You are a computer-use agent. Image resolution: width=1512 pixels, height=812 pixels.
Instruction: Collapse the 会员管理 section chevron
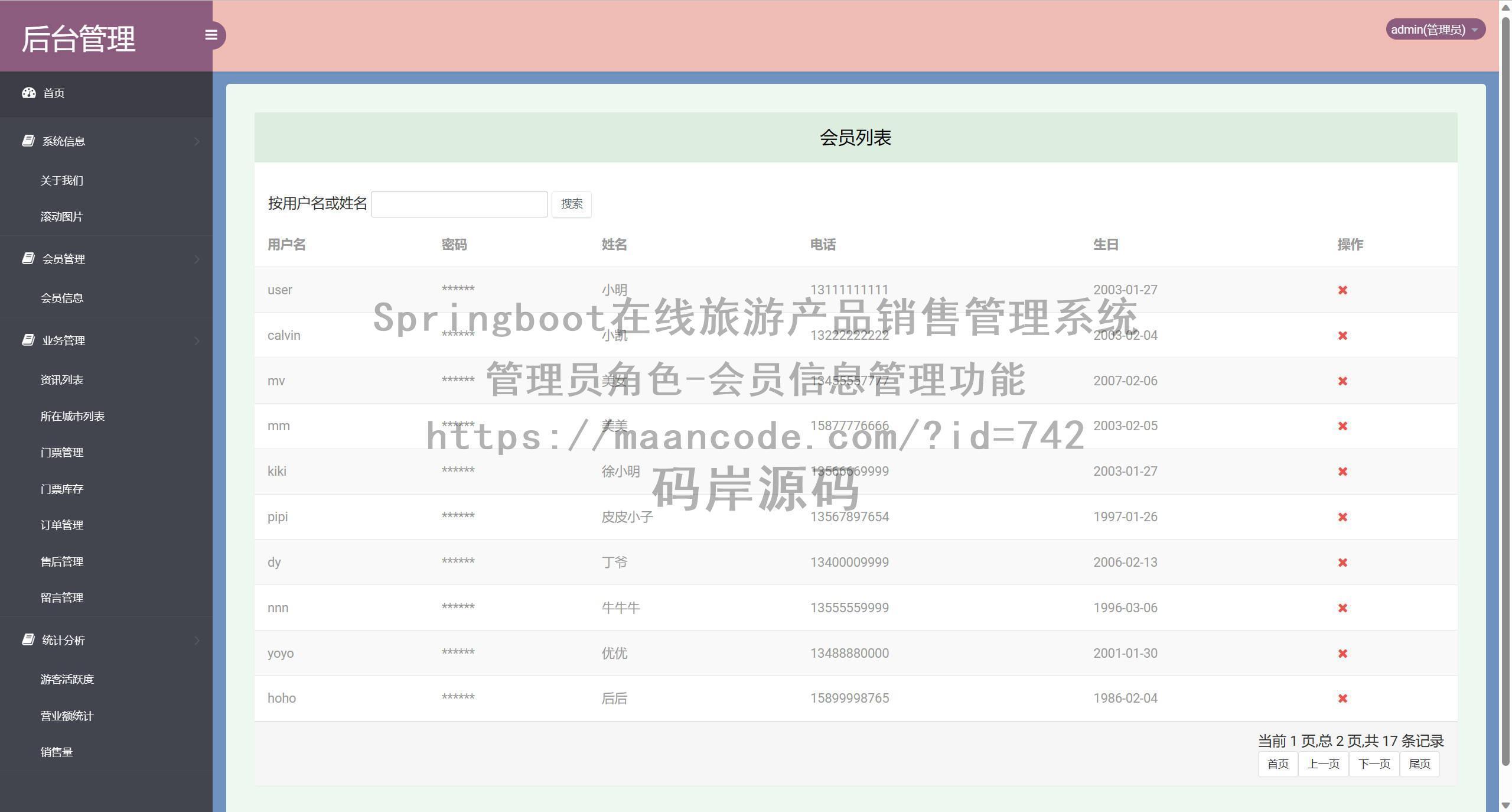click(197, 259)
